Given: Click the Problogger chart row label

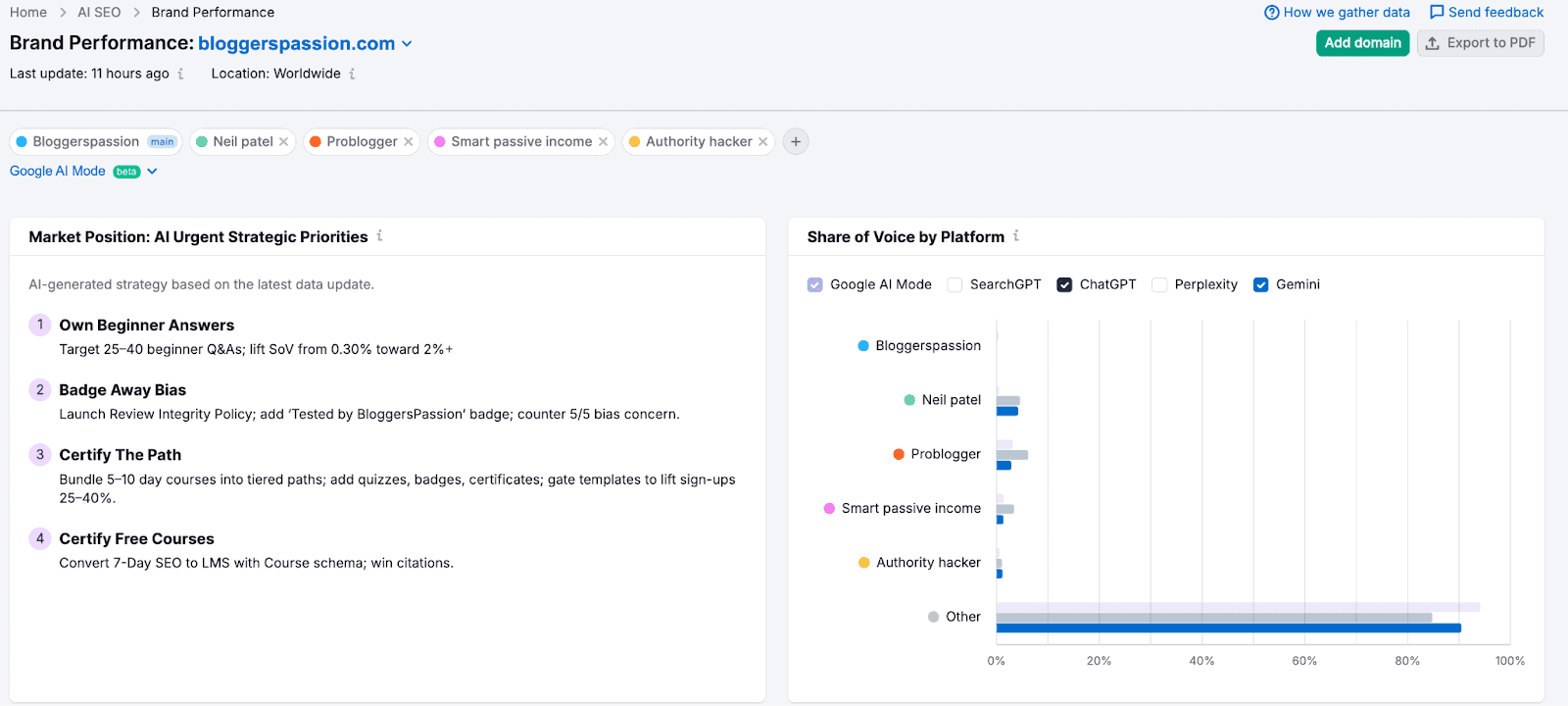Looking at the screenshot, I should click(946, 454).
